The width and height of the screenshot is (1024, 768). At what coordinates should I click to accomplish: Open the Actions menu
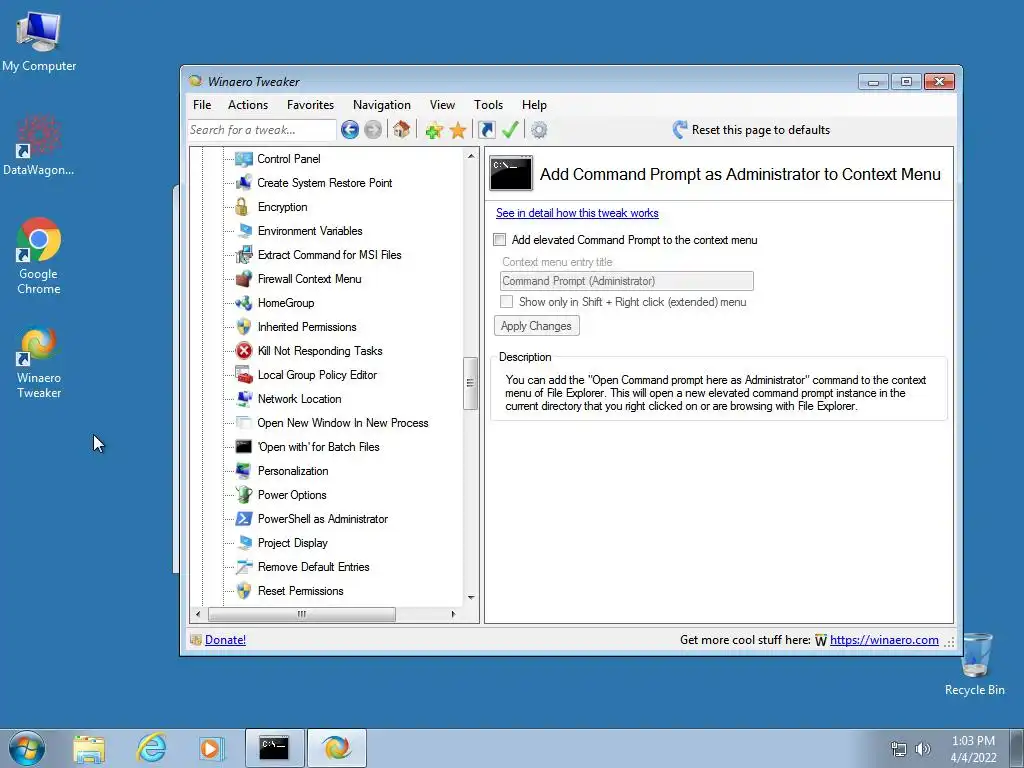(x=248, y=105)
